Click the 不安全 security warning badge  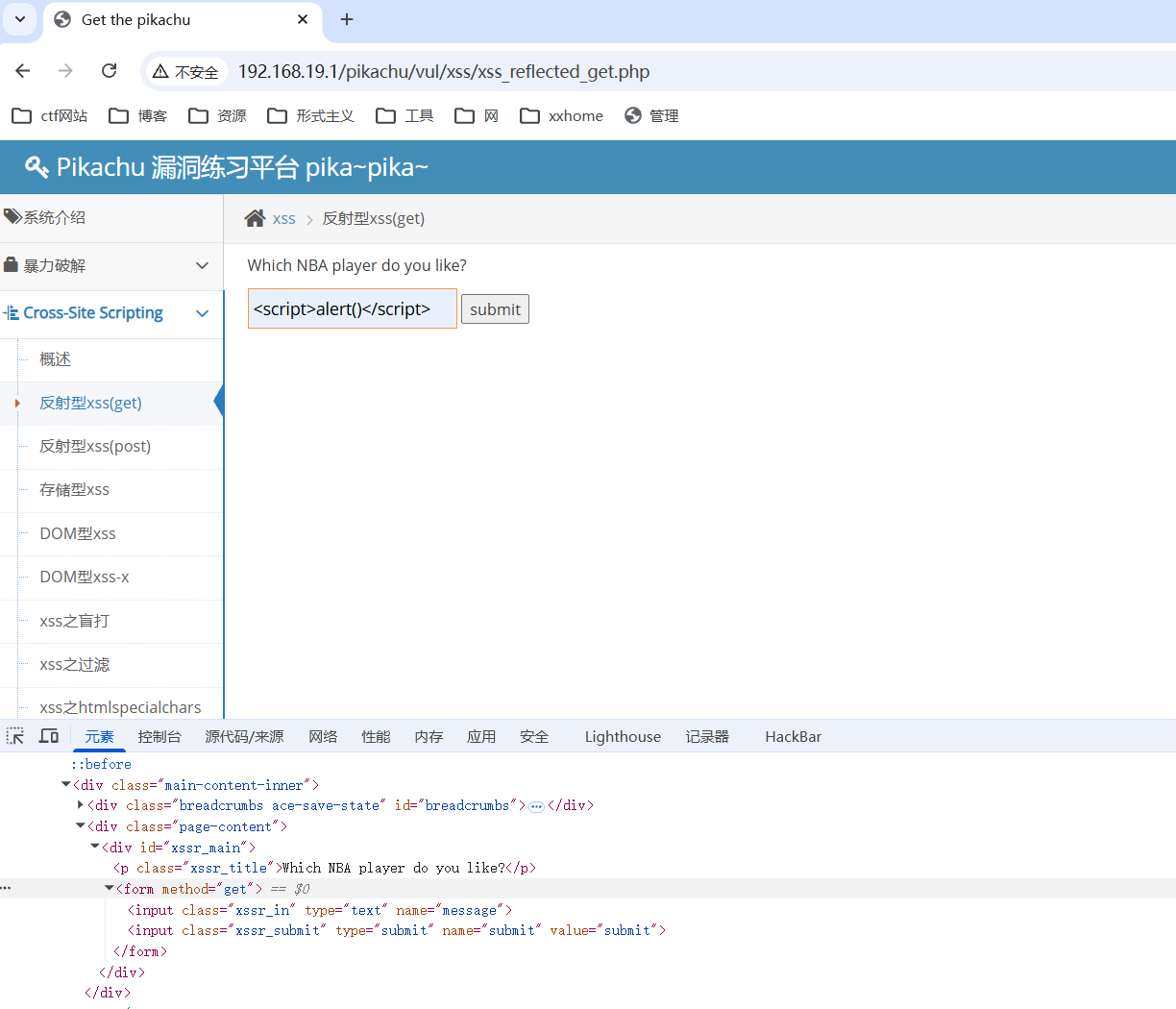coord(185,72)
